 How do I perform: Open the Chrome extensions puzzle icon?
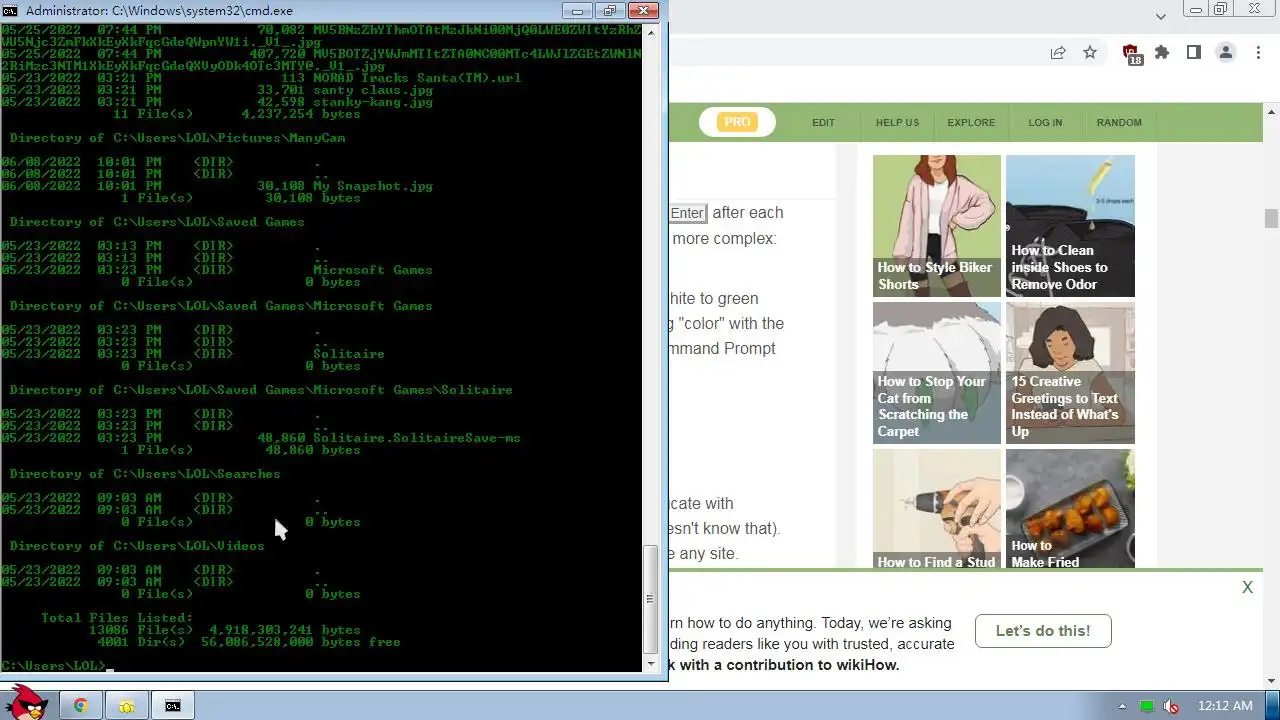click(1162, 53)
